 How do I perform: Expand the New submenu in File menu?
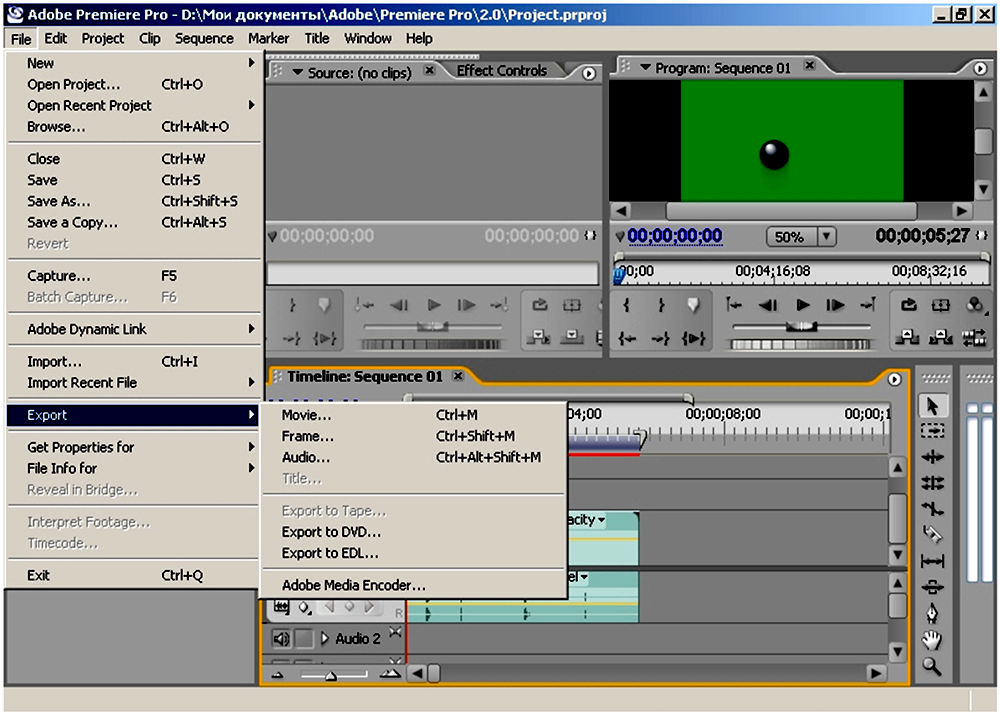(135, 63)
